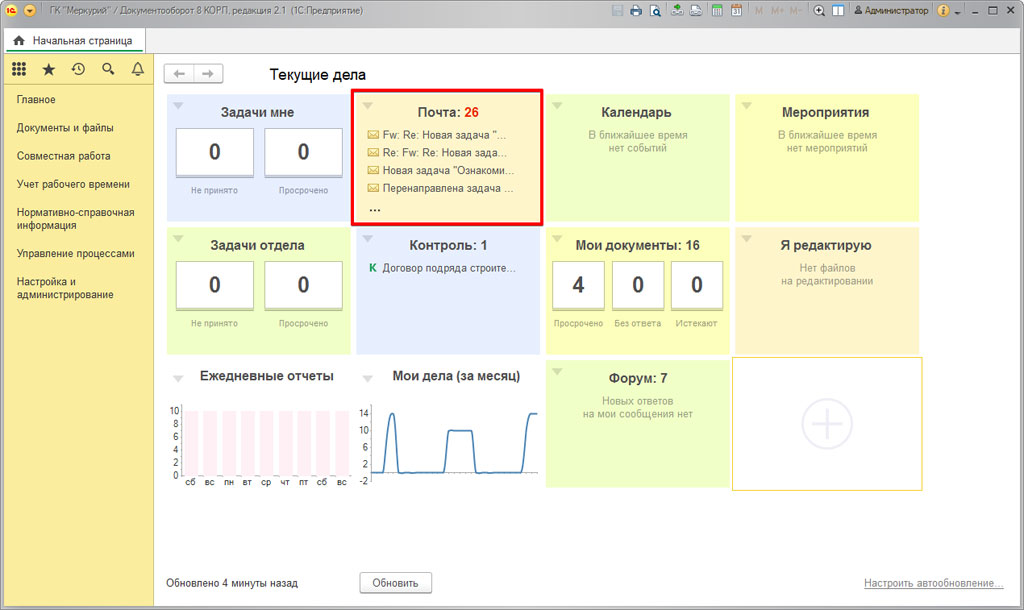This screenshot has width=1024, height=610.
Task: Open main menu arrow next to 1C logo
Action: pyautogui.click(x=29, y=11)
